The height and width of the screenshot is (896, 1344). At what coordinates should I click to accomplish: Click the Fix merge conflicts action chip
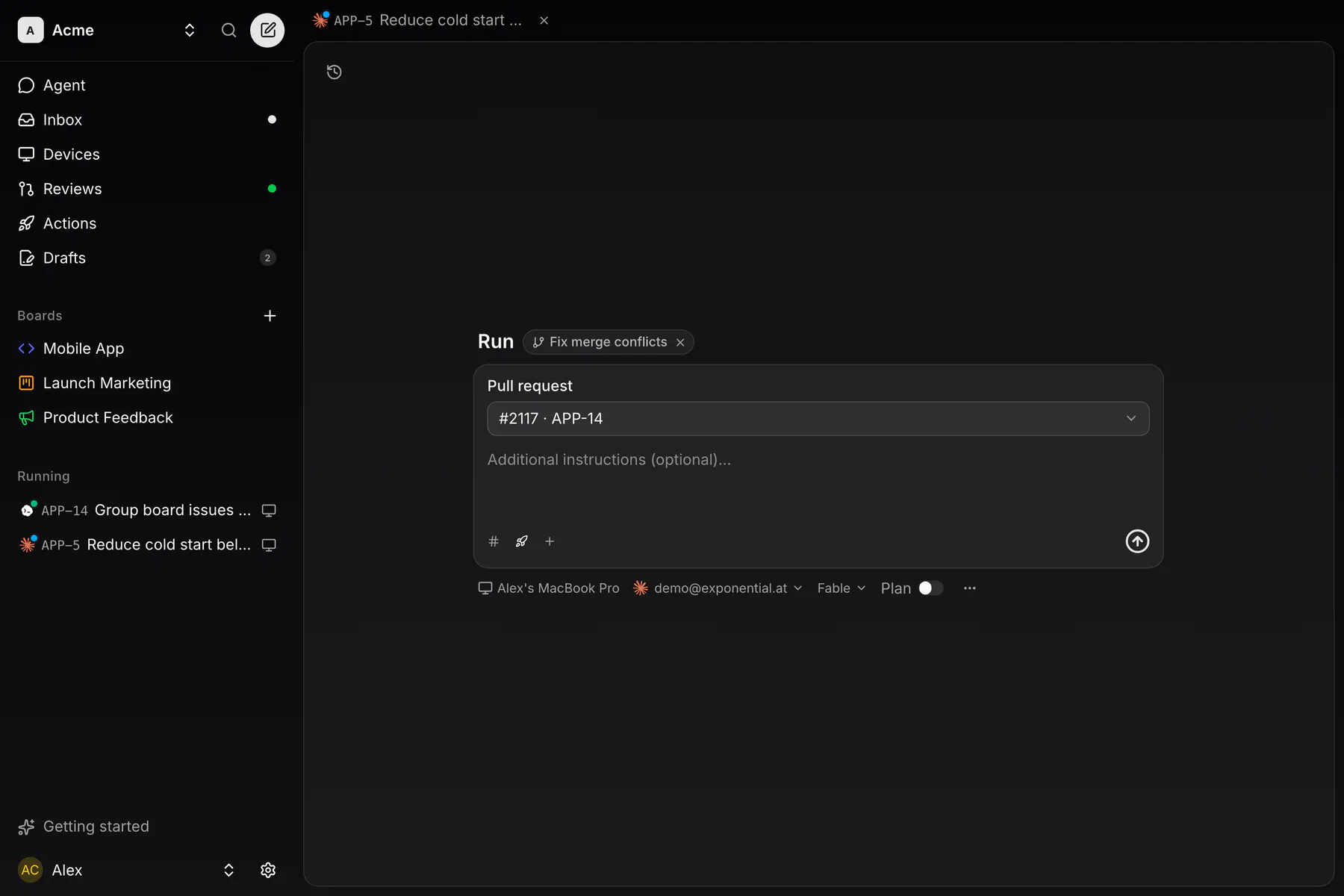[600, 342]
